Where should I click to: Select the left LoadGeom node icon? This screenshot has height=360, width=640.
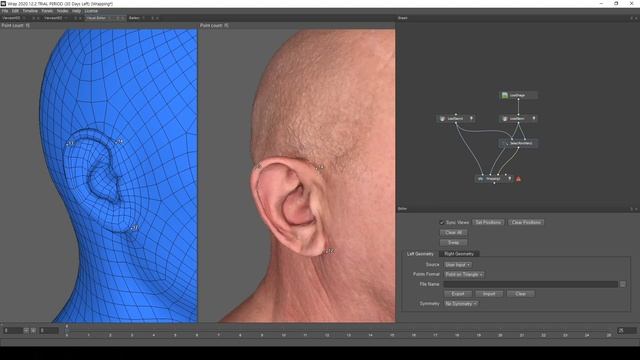[442, 119]
